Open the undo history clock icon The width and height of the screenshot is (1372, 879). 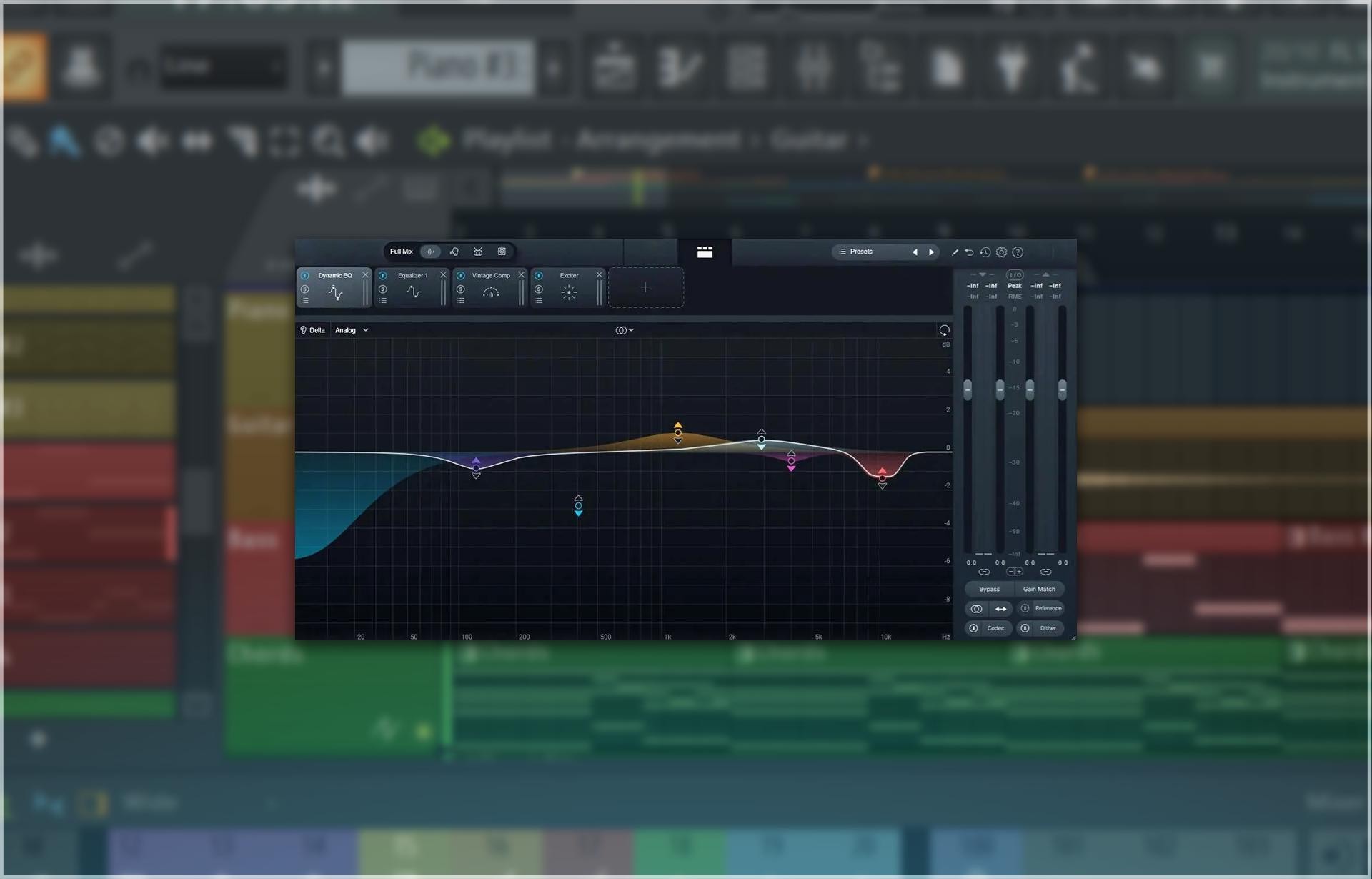click(x=985, y=252)
